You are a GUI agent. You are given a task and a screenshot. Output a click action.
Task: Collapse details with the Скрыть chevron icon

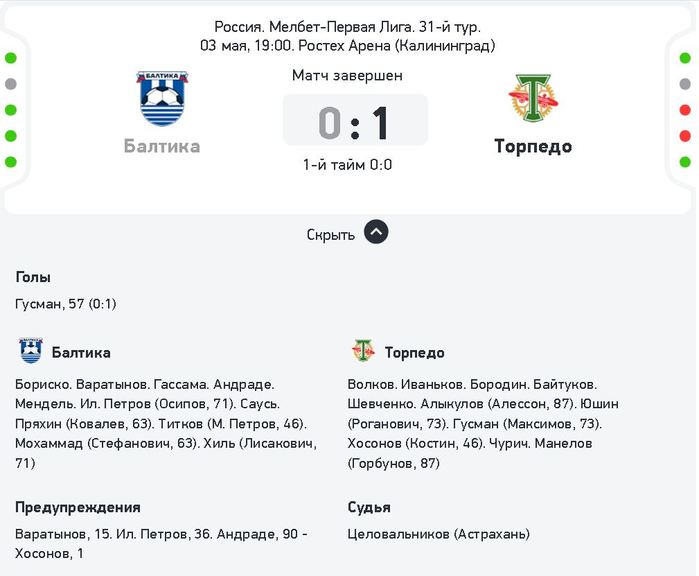point(376,232)
